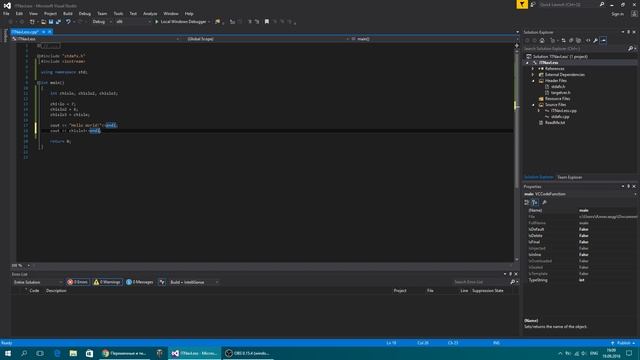Click the Save All toolbar icon
Image resolution: width=640 pixels, height=360 pixels.
(58, 22)
